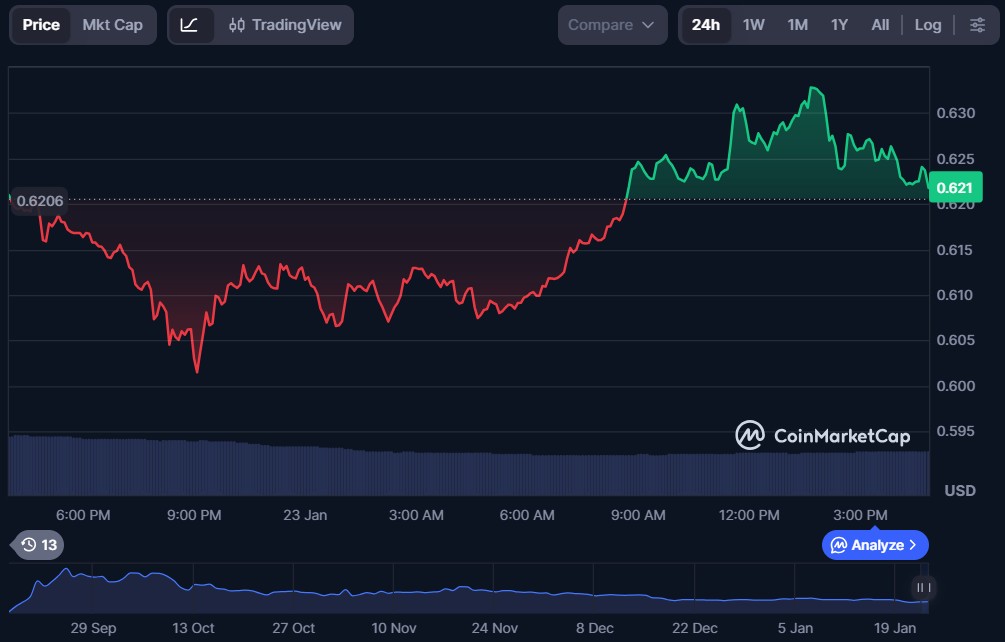Click the chart's peak near 0.630
Image resolution: width=1005 pixels, height=642 pixels.
click(814, 88)
